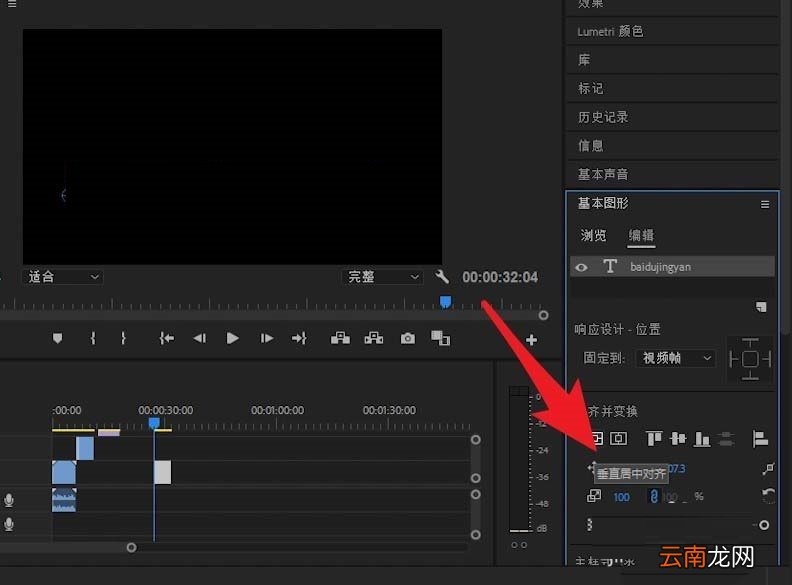The image size is (792, 585).
Task: Select the blue clip on upper video track
Action: click(x=85, y=448)
